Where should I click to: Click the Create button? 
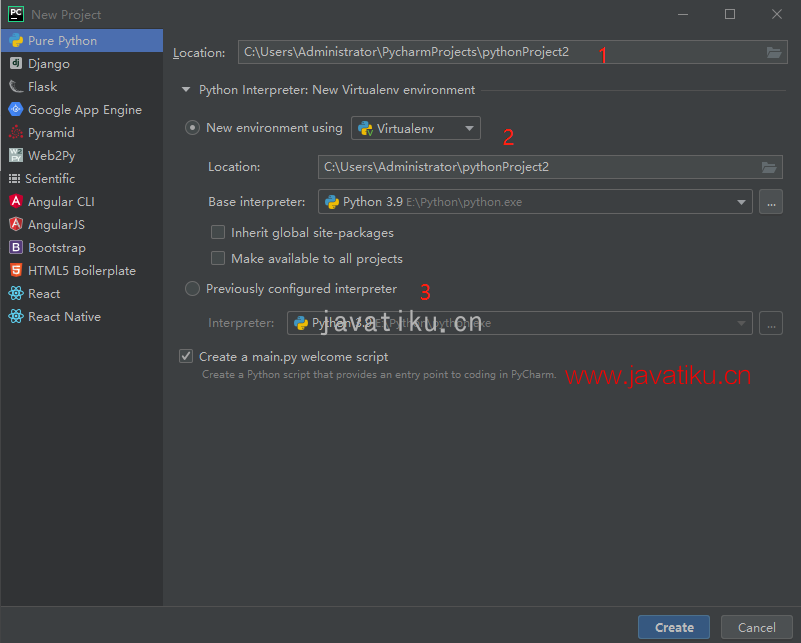(x=674, y=627)
